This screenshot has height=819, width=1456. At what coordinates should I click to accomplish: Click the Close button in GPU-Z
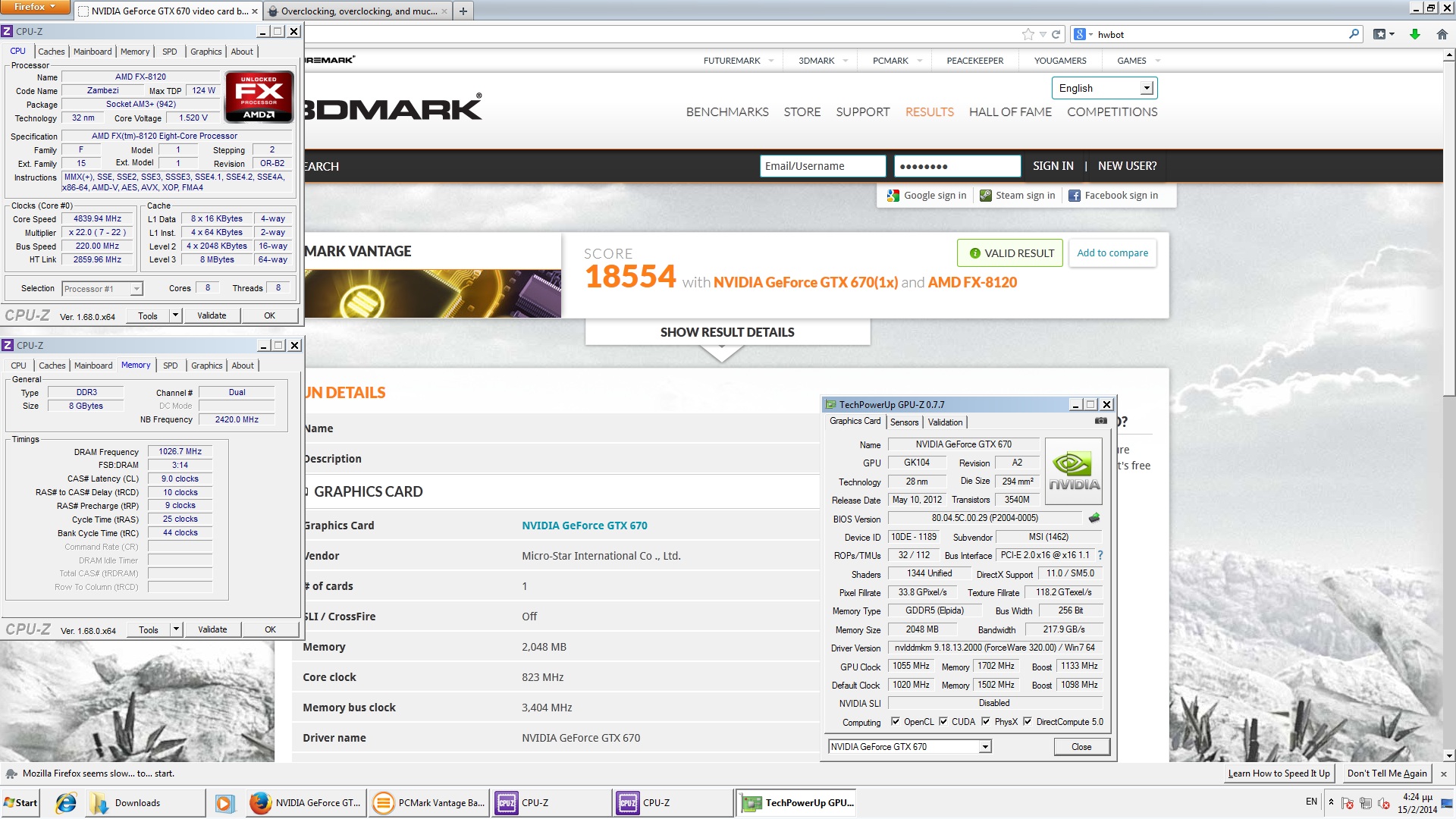point(1081,747)
